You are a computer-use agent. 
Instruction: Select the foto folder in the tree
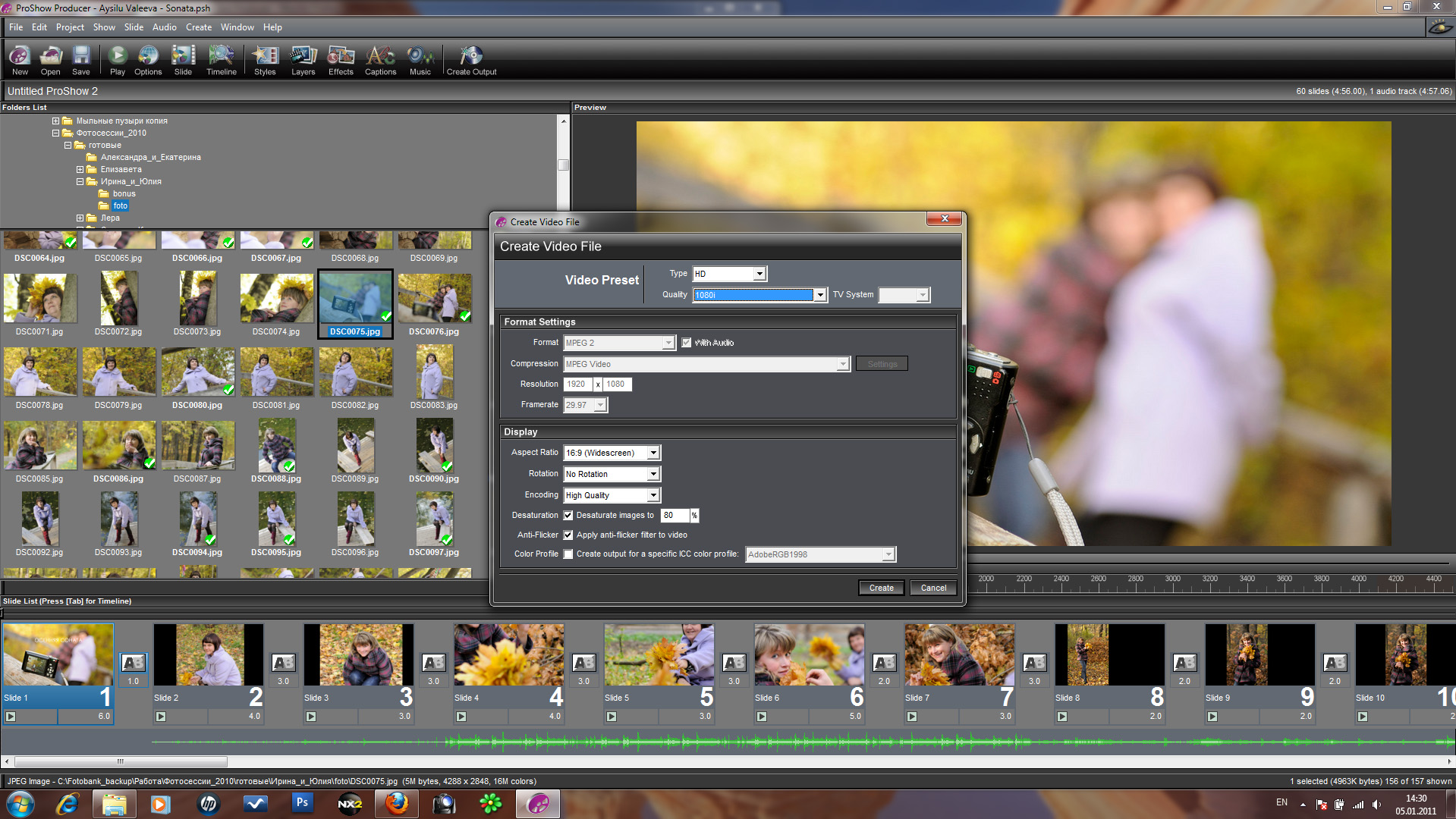(x=121, y=206)
